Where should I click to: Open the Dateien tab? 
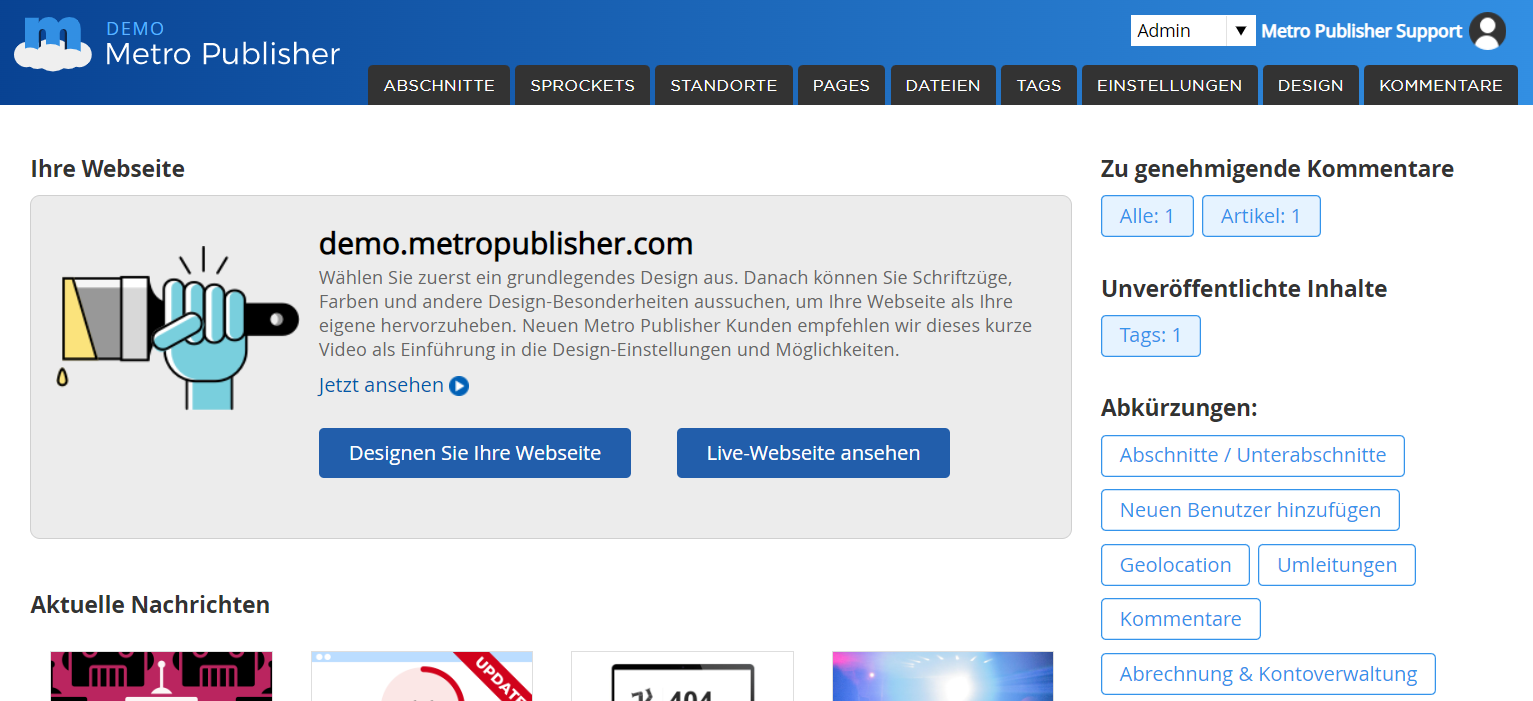[943, 85]
